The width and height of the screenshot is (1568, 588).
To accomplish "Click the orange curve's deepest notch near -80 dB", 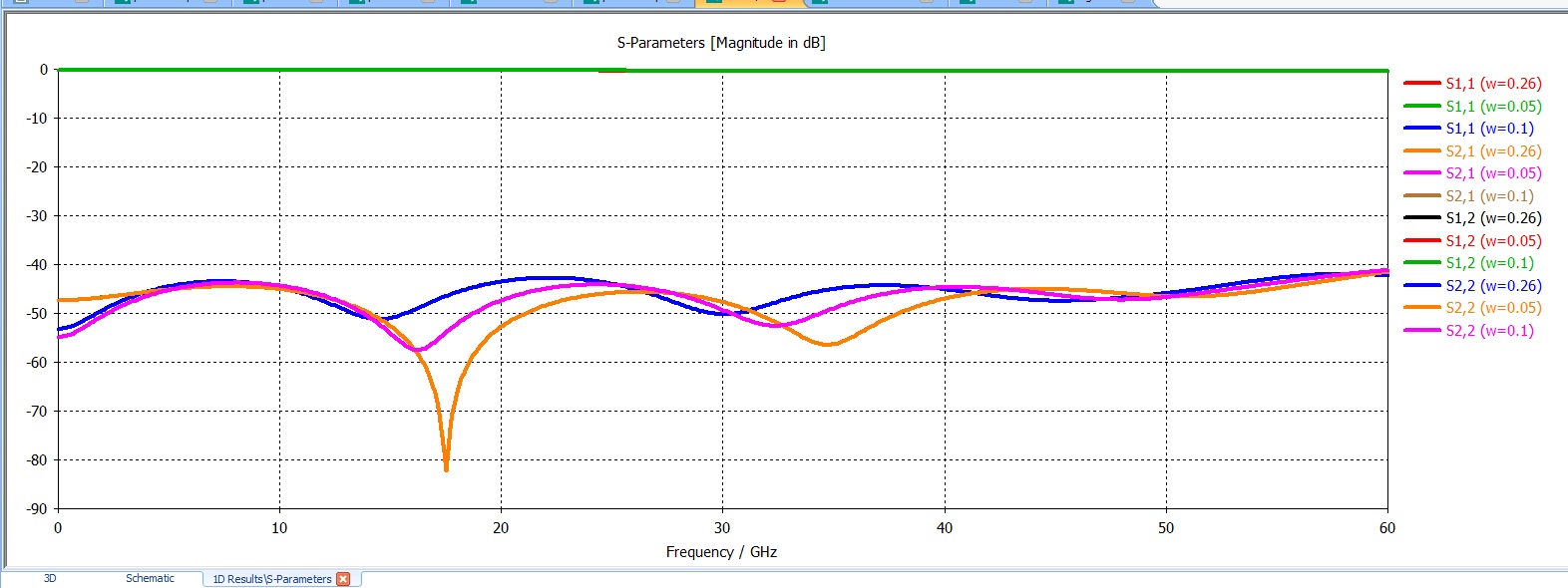I will [x=446, y=466].
